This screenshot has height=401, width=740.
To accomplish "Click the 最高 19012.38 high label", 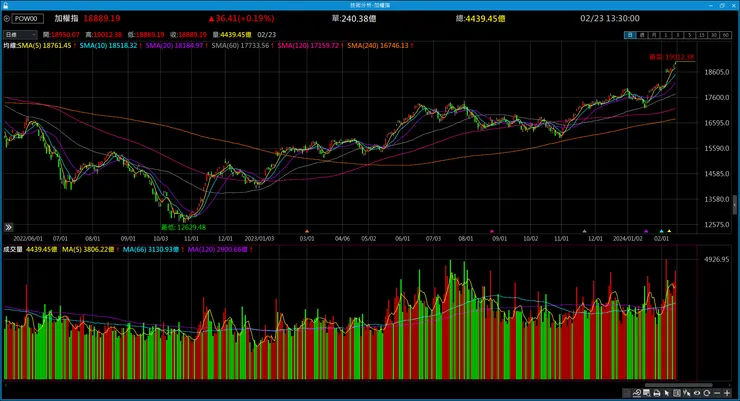I will (x=672, y=57).
